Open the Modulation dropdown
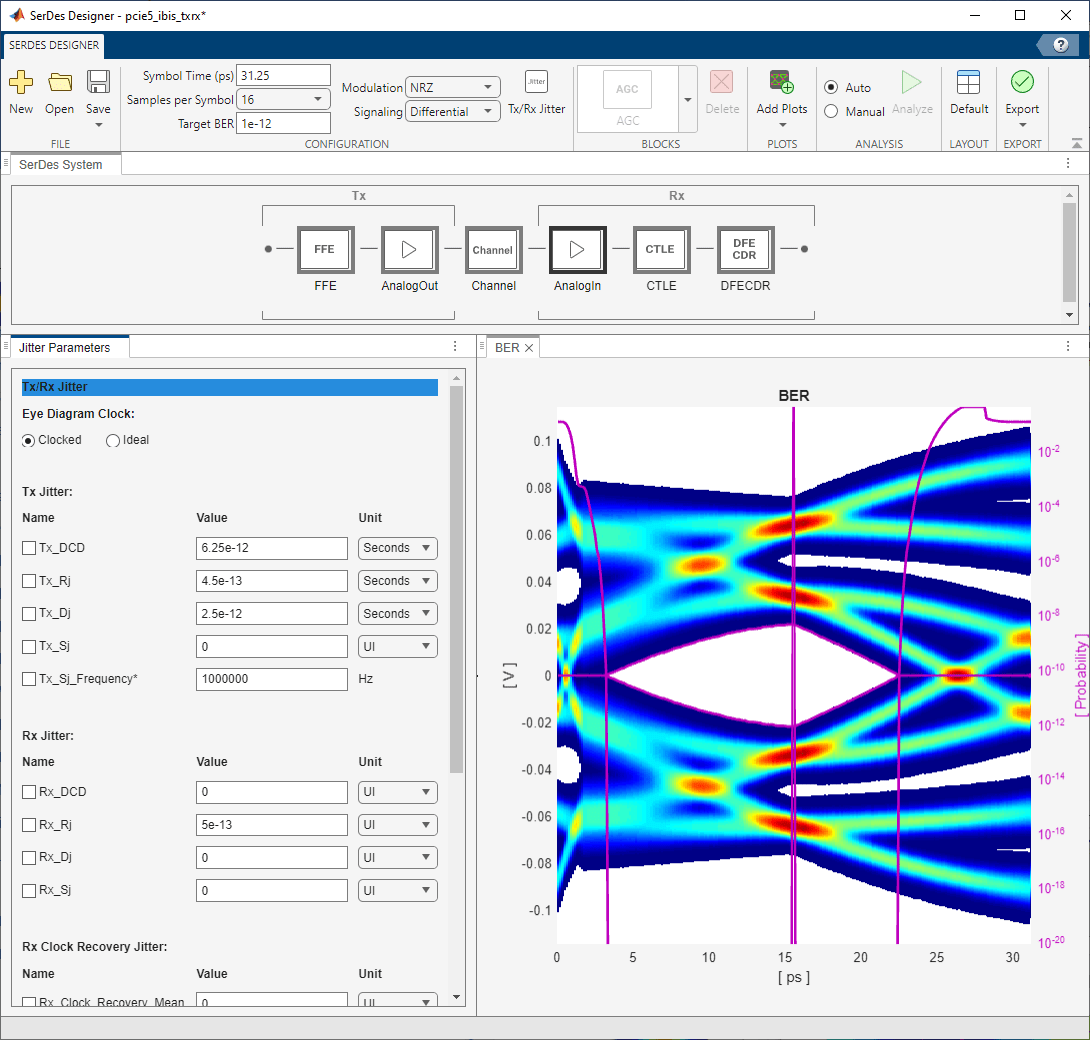 (x=453, y=88)
